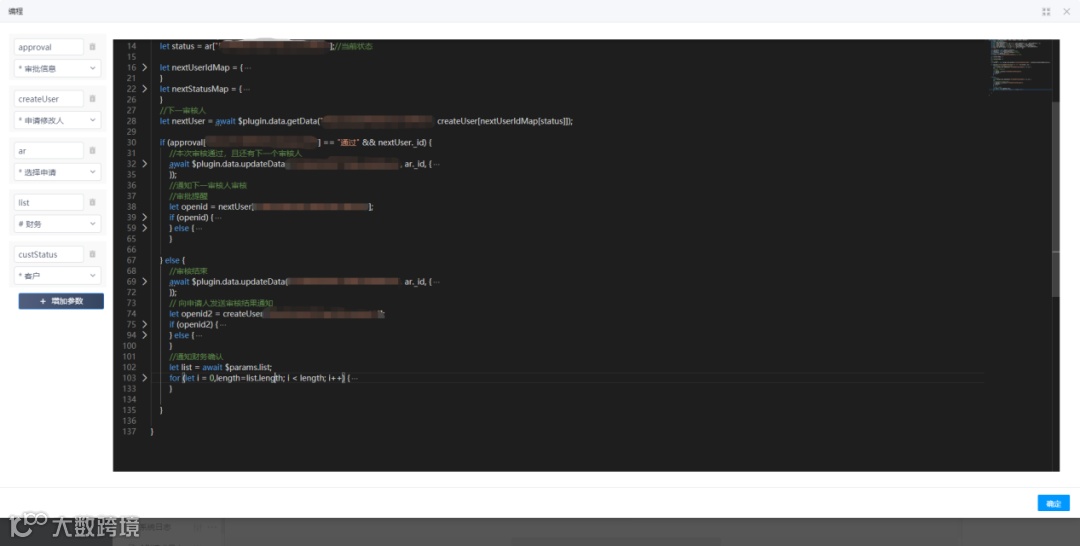Click the code minimap preview

pos(1021,65)
